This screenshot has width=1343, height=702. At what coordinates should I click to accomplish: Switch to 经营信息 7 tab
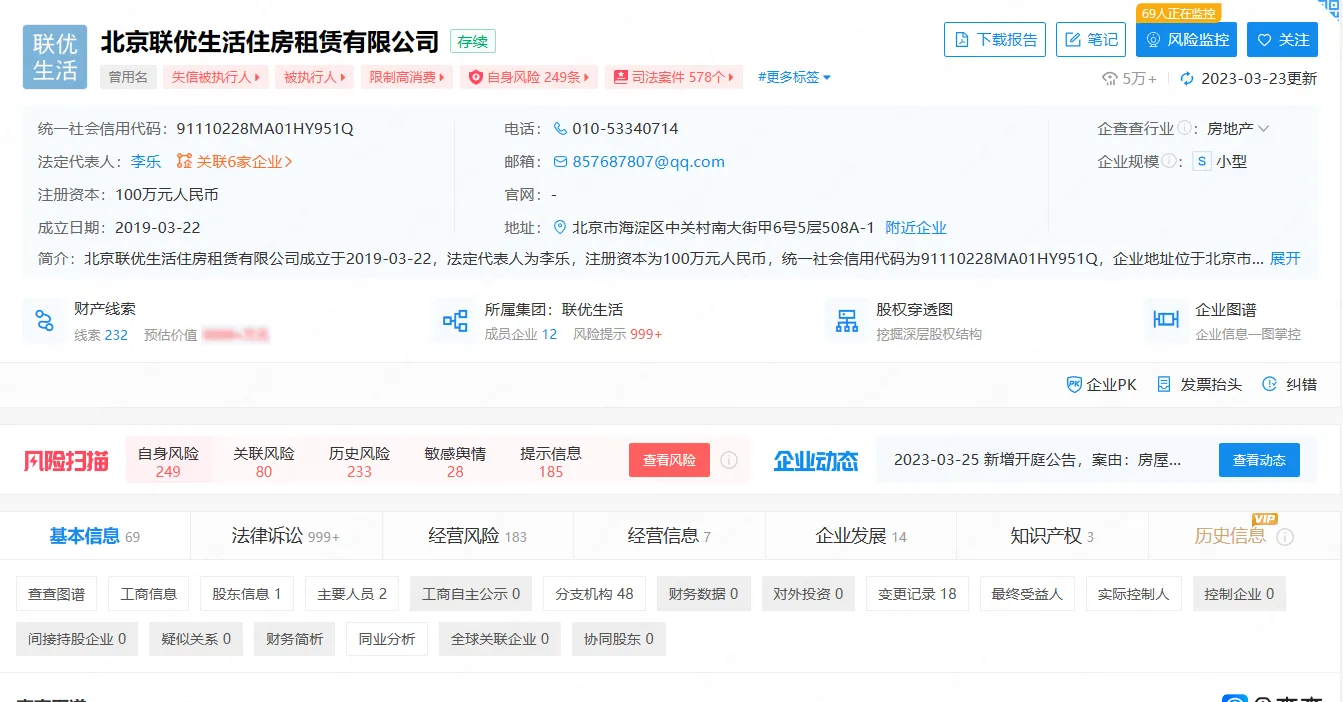669,536
